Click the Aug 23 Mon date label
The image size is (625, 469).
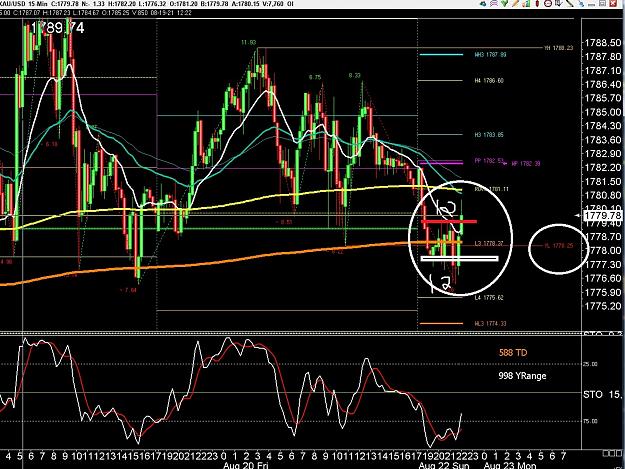tap(509, 465)
